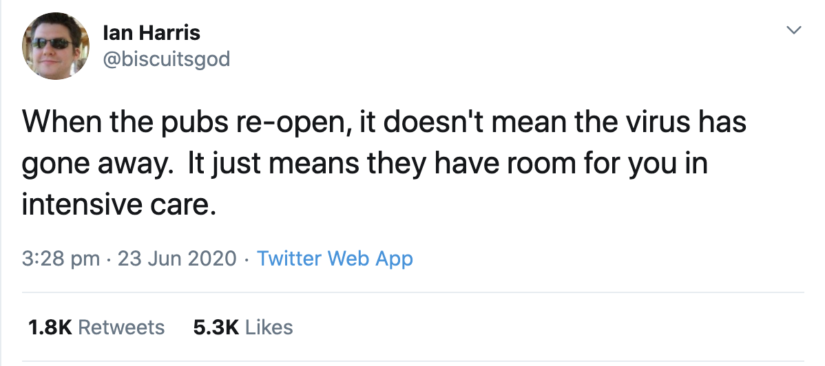Open the 3:28 pm timestamp link

(x=61, y=259)
